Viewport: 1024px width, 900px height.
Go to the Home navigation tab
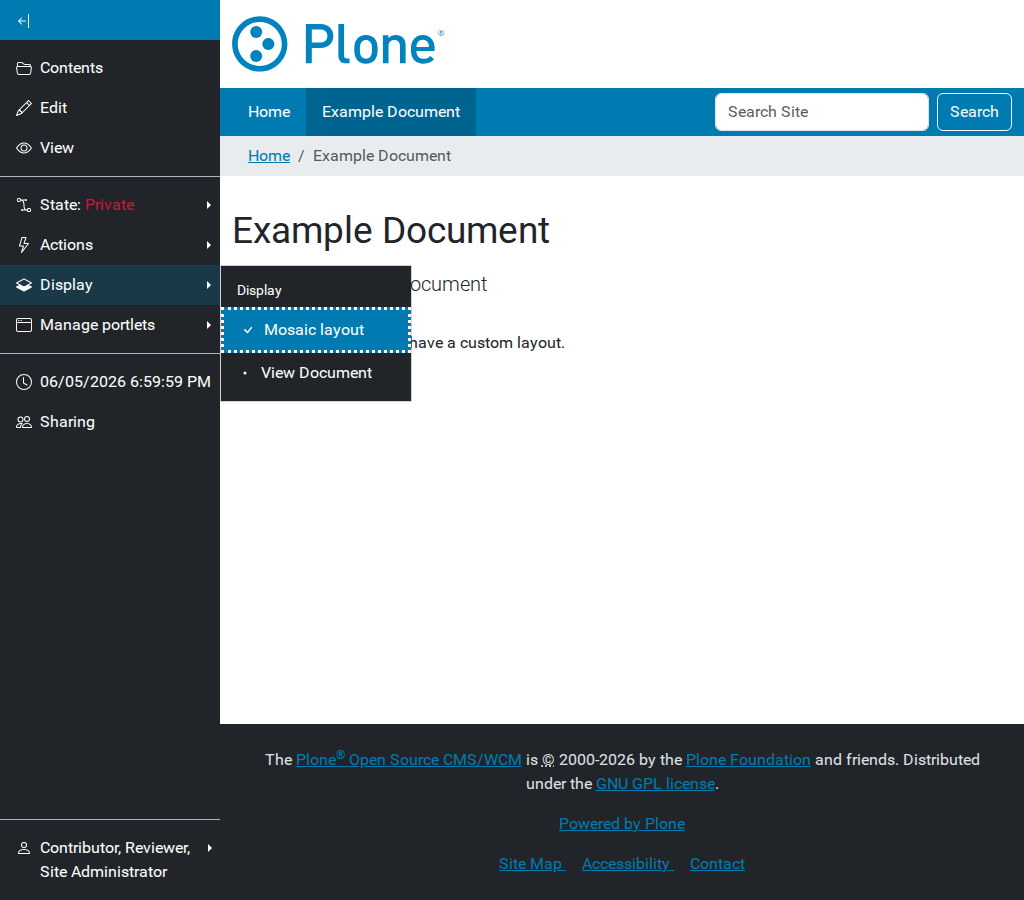(x=269, y=112)
